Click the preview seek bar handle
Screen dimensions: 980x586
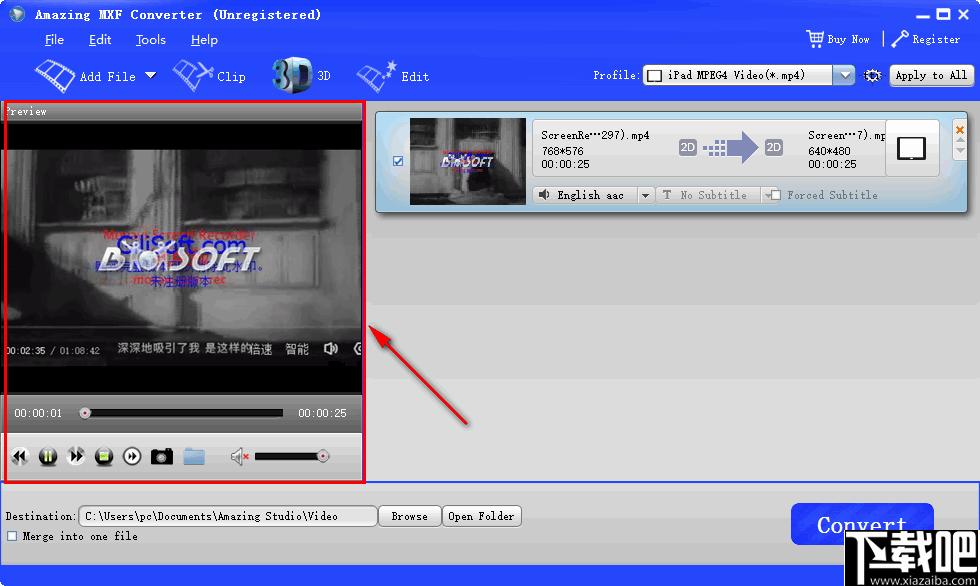[x=85, y=413]
